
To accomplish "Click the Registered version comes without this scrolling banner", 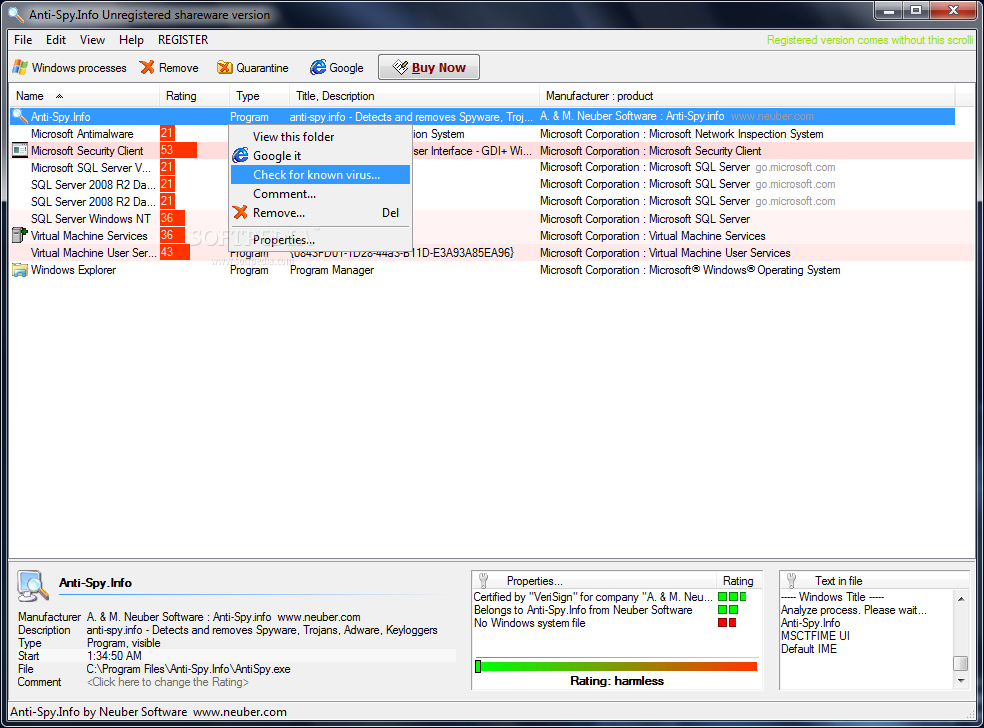I will [x=870, y=40].
